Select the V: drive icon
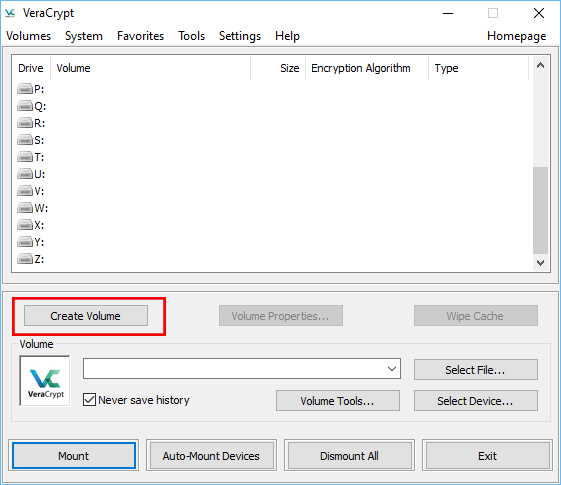561x485 pixels. (x=25, y=191)
